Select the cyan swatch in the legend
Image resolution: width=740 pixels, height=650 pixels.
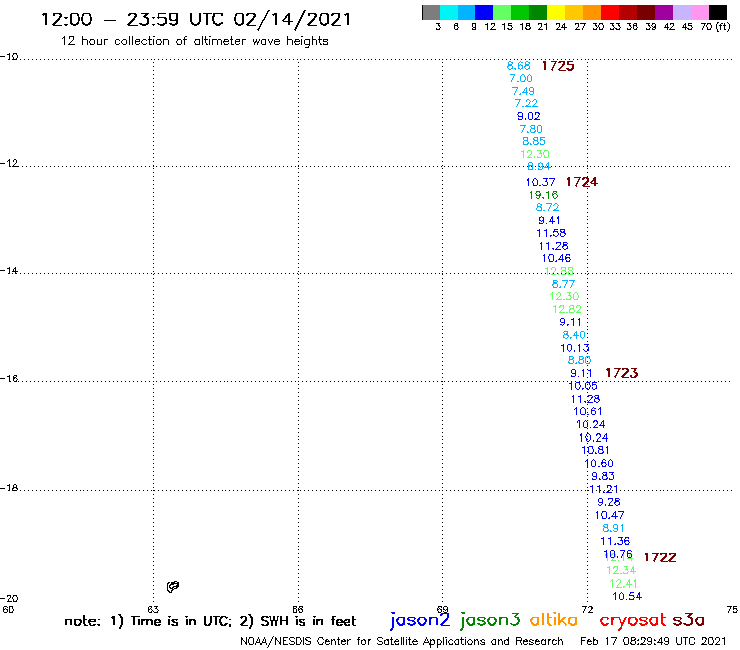pyautogui.click(x=449, y=12)
